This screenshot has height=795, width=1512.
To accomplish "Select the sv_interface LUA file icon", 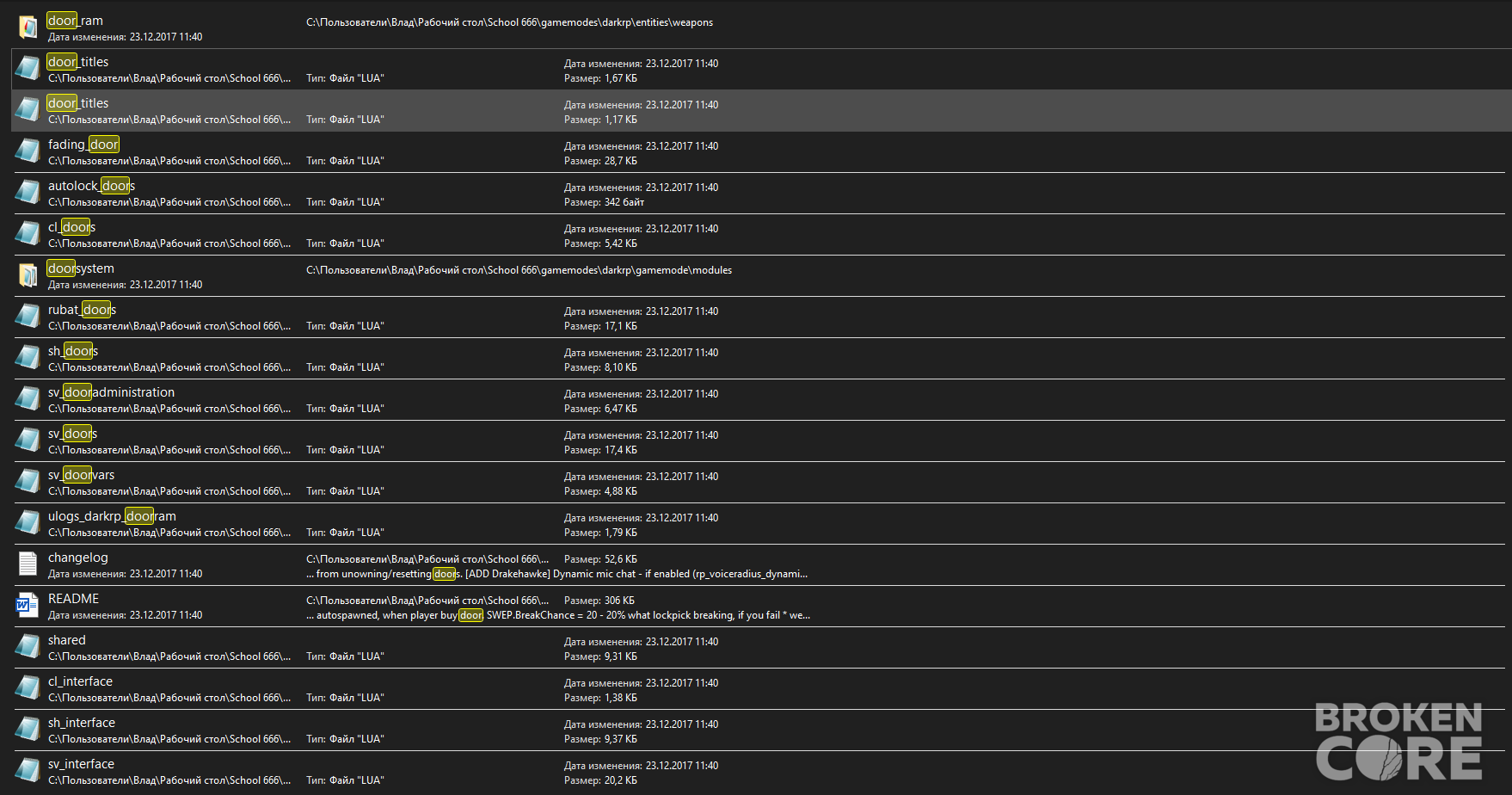I will tap(28, 771).
